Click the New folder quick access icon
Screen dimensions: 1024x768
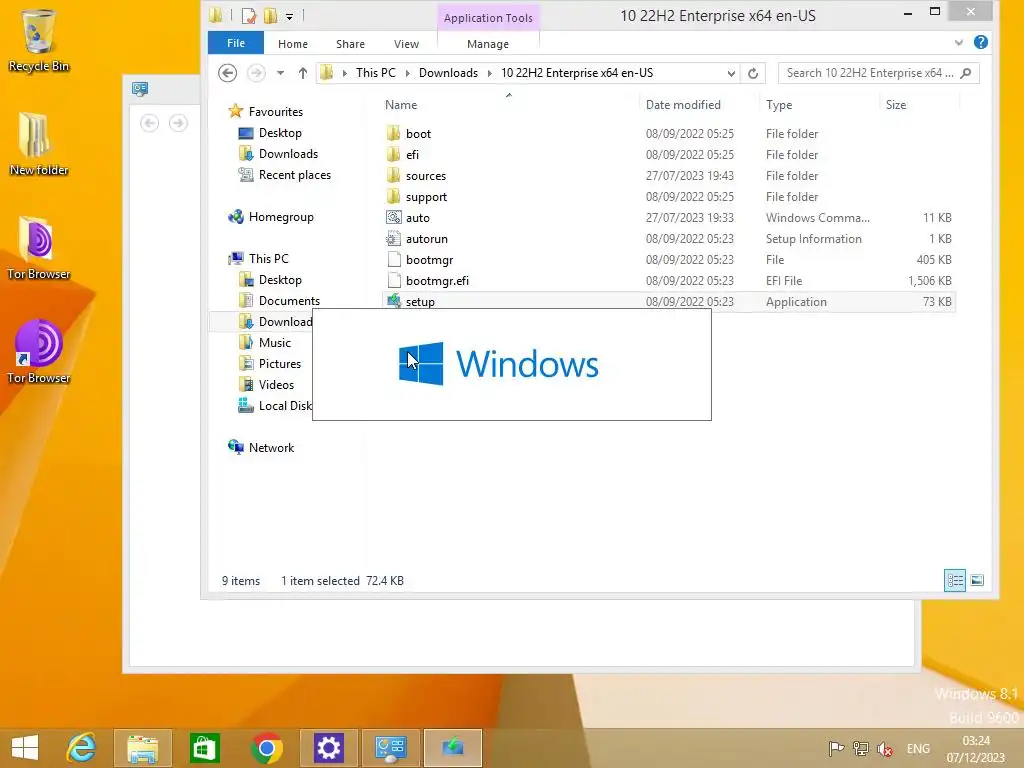click(270, 16)
